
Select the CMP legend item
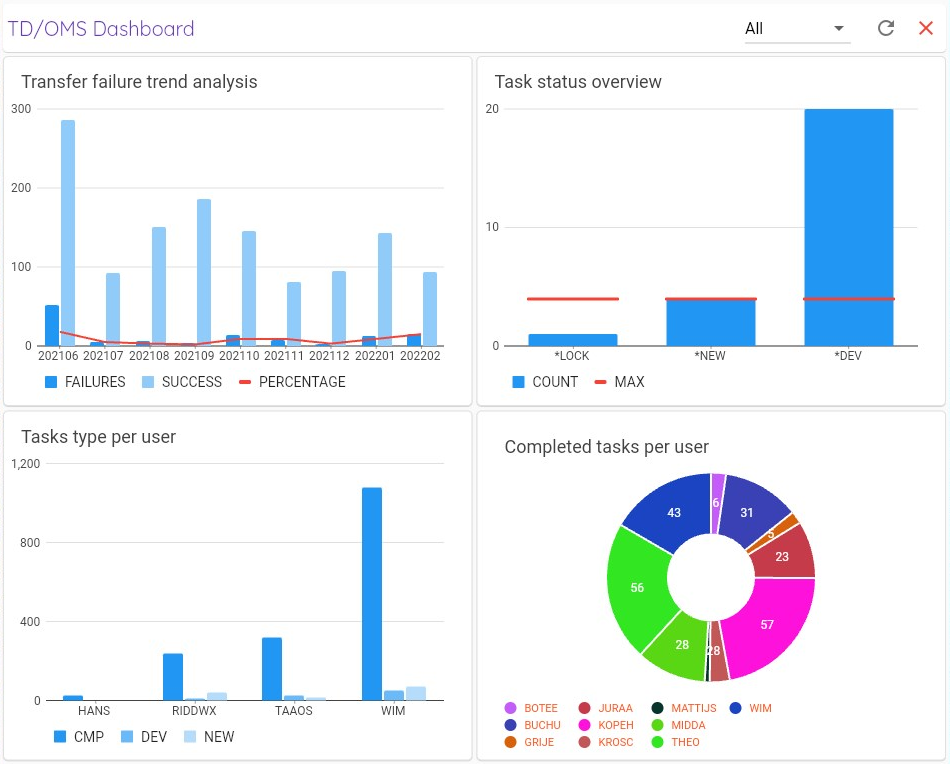[x=78, y=737]
